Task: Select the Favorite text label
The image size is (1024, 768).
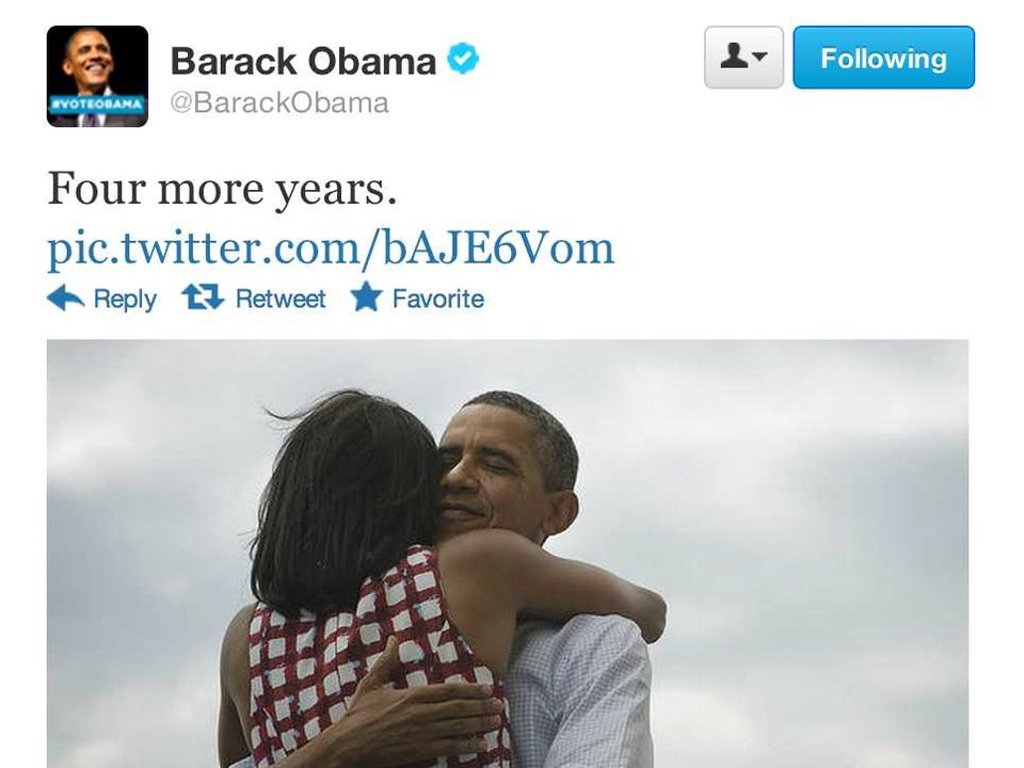Action: 438,298
